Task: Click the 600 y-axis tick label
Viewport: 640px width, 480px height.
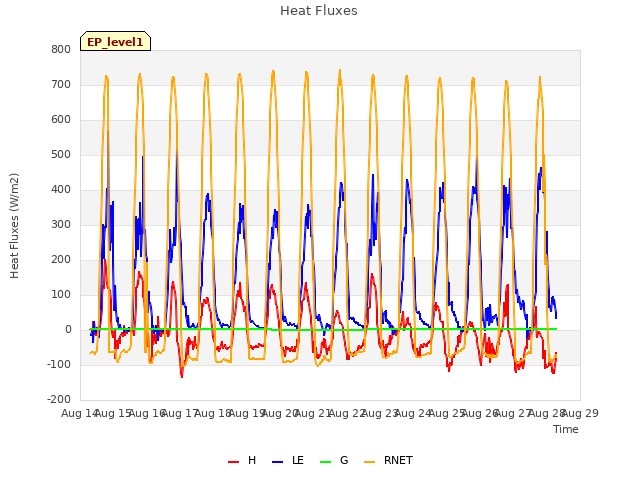Action: tap(61, 120)
